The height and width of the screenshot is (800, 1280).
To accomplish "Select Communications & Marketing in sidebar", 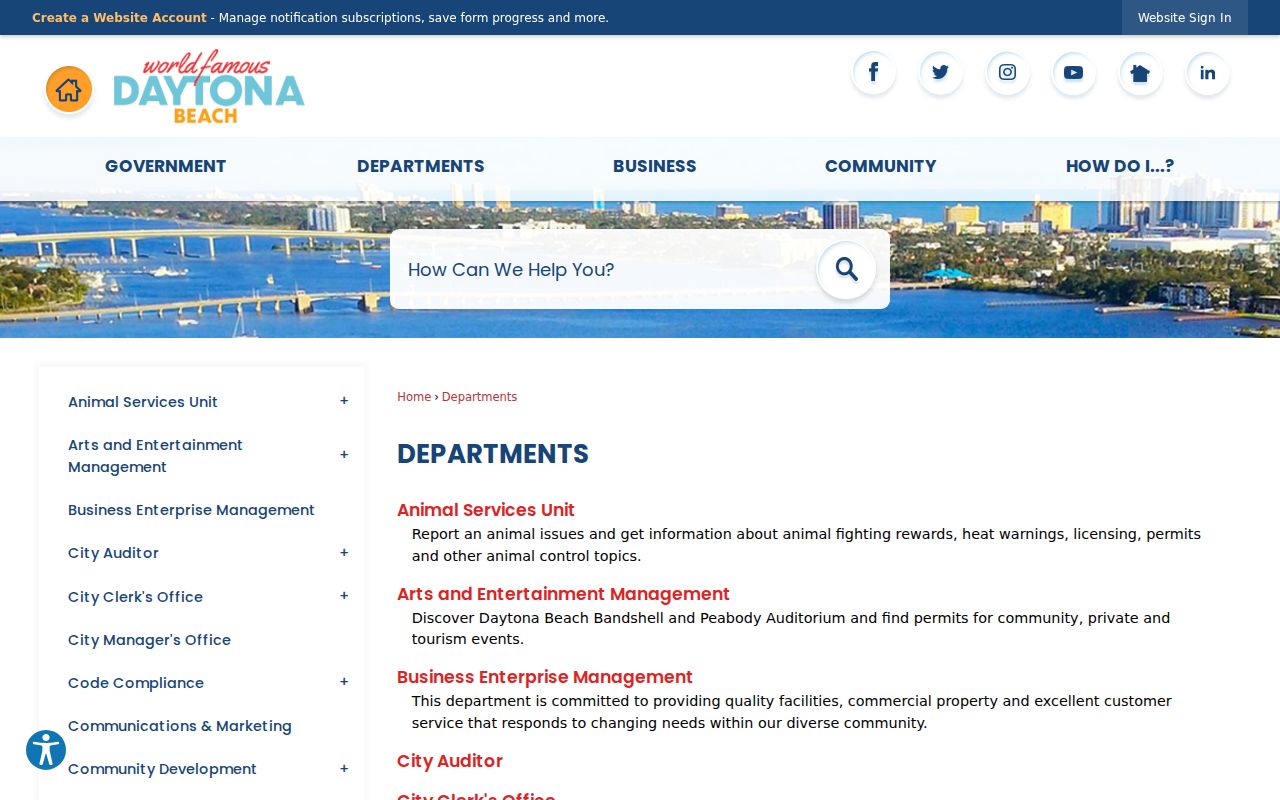I will (x=180, y=726).
